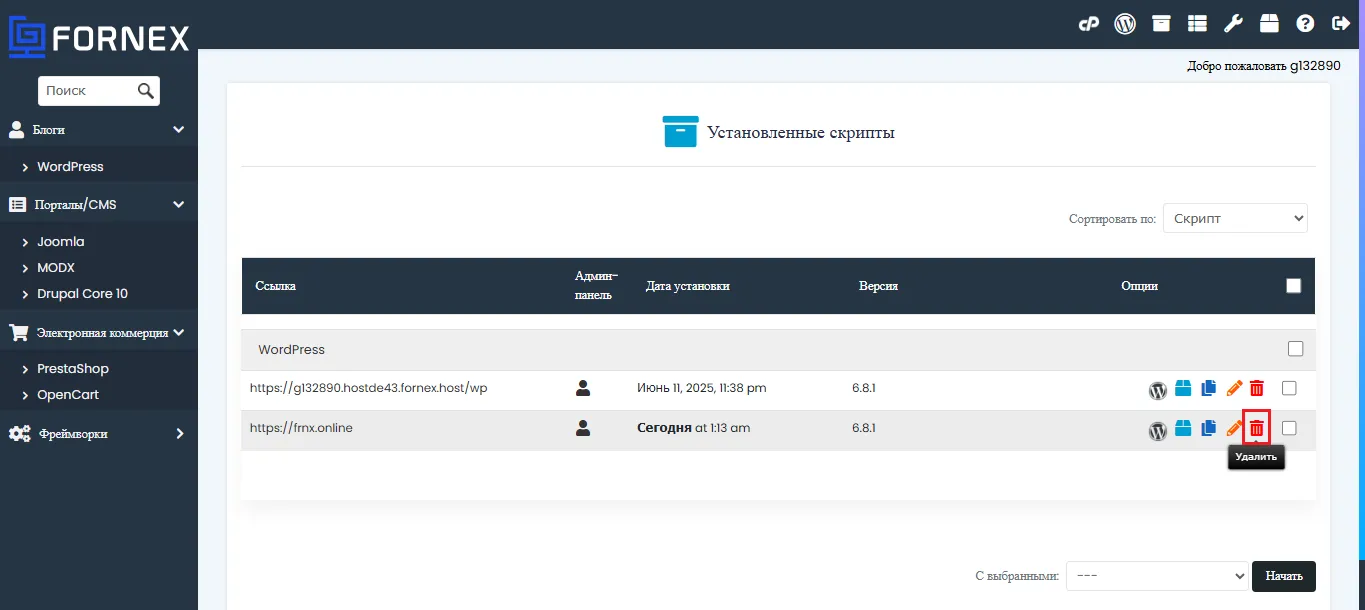Image resolution: width=1365 pixels, height=610 pixels.
Task: Open link https://g132890.hostde43.fornex.host/wp
Action: point(368,388)
